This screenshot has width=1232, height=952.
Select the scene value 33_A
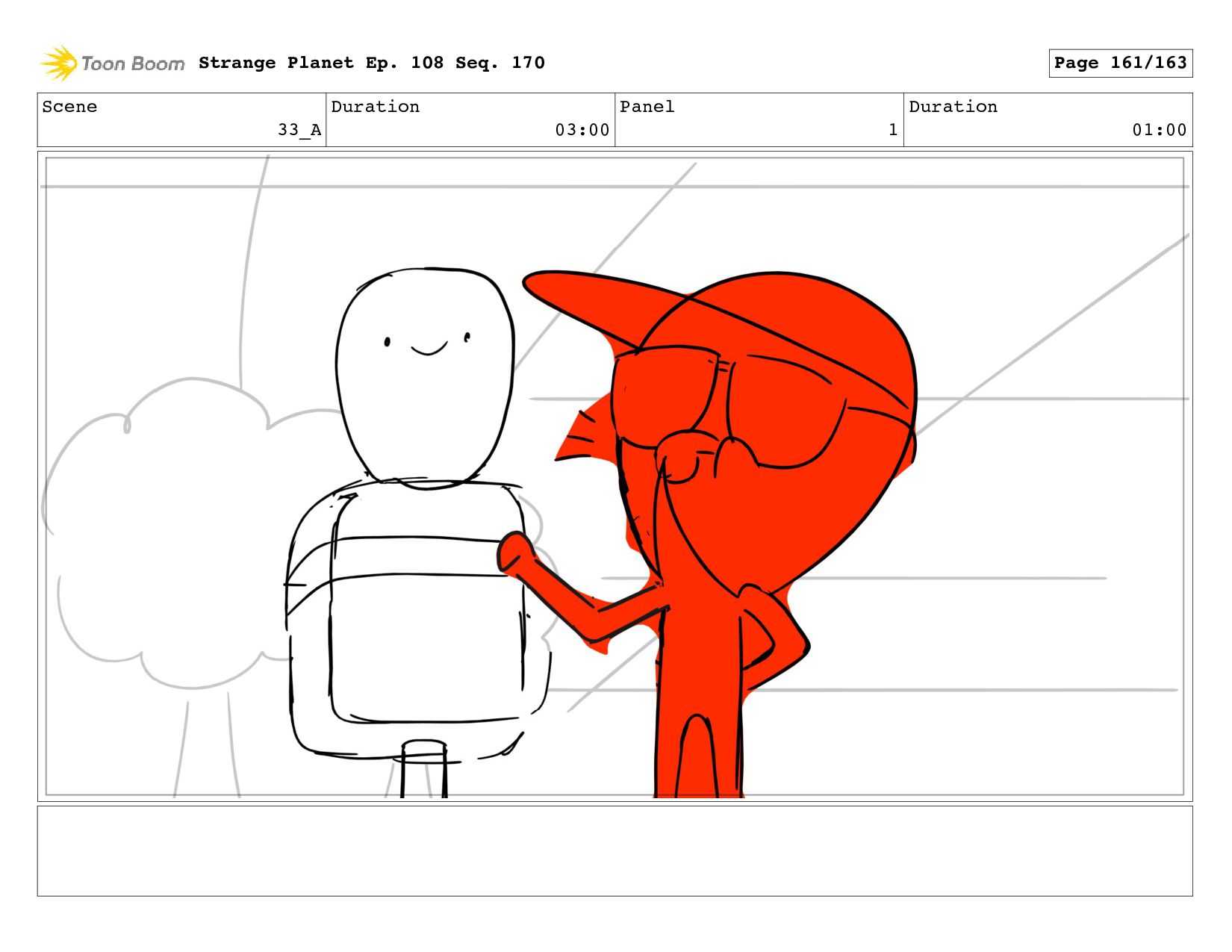tap(299, 130)
